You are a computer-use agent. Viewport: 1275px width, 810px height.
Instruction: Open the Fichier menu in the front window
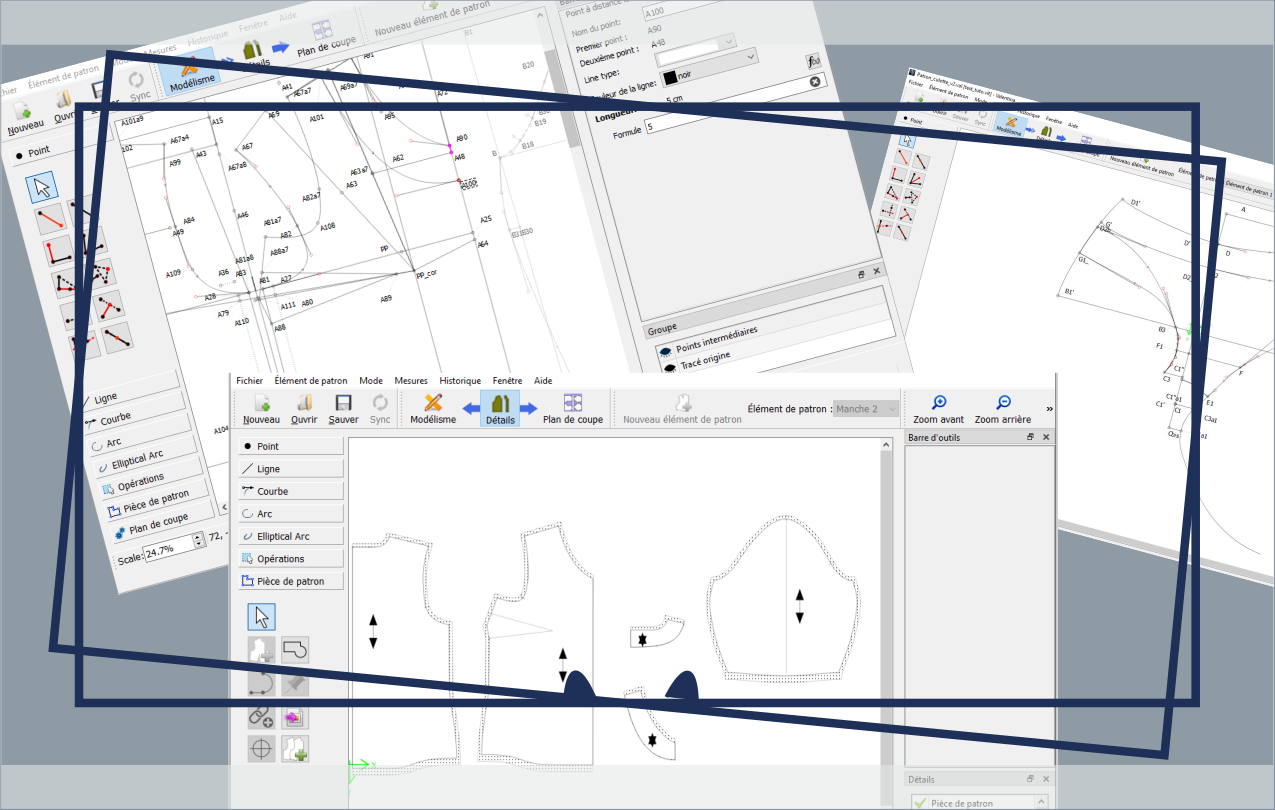coord(250,381)
